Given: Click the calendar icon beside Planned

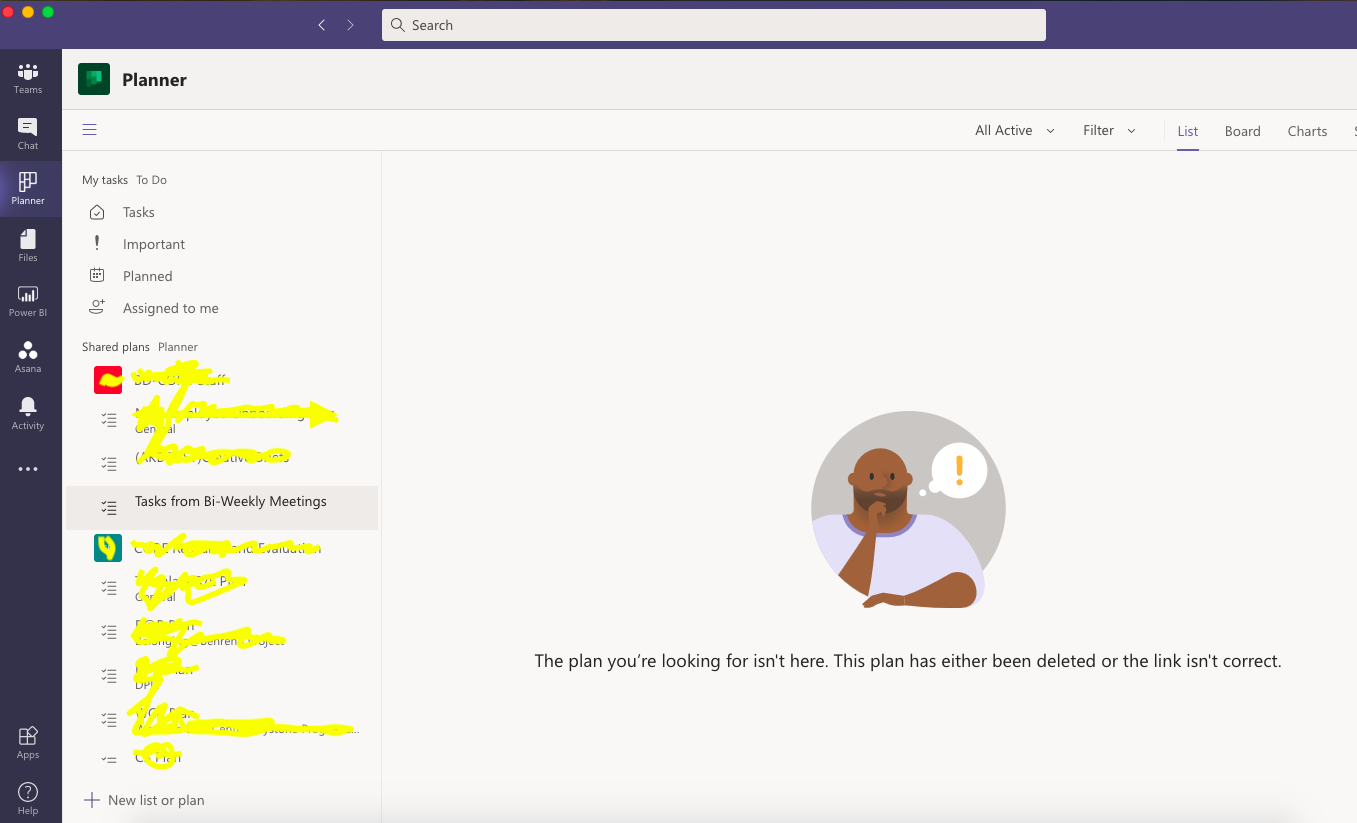Looking at the screenshot, I should click(97, 275).
